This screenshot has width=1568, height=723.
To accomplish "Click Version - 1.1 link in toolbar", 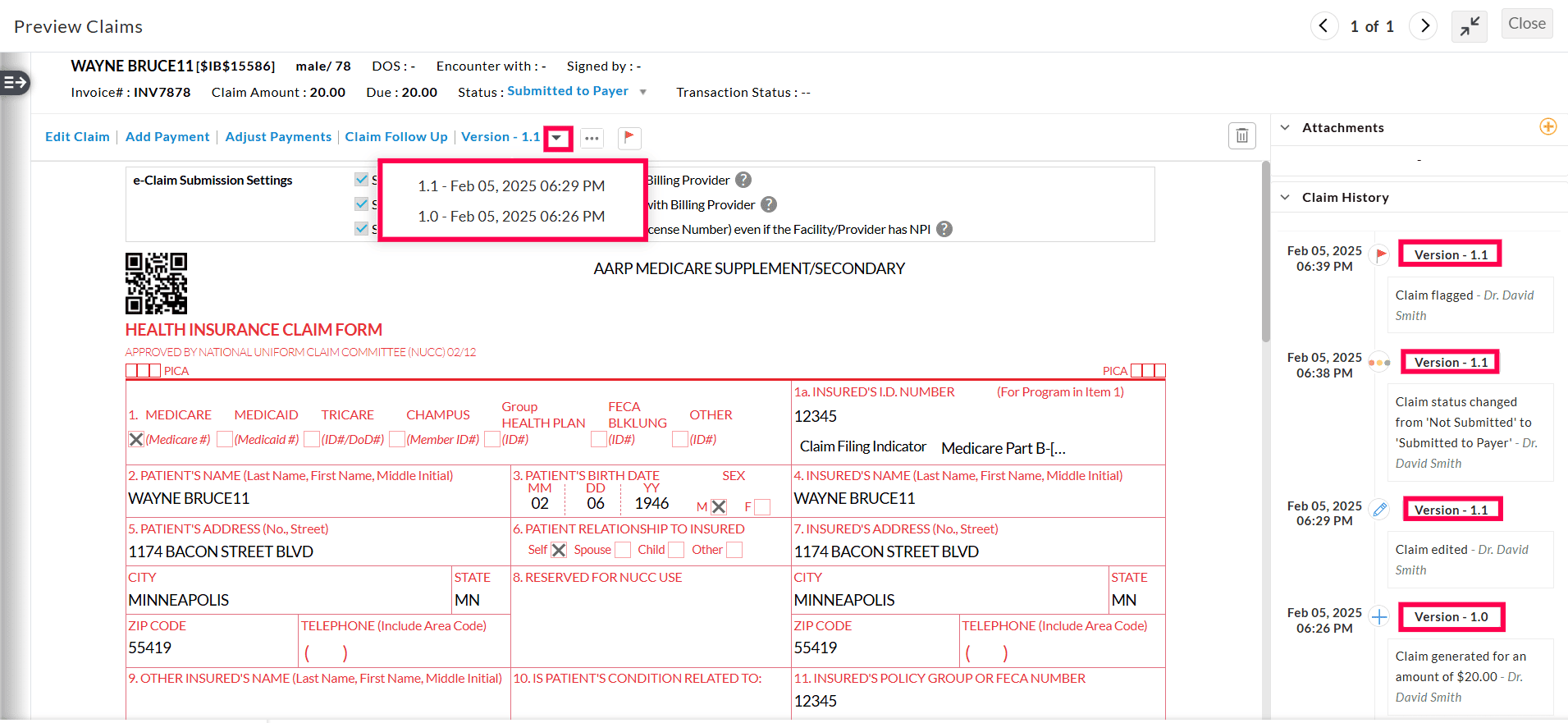I will (x=501, y=137).
